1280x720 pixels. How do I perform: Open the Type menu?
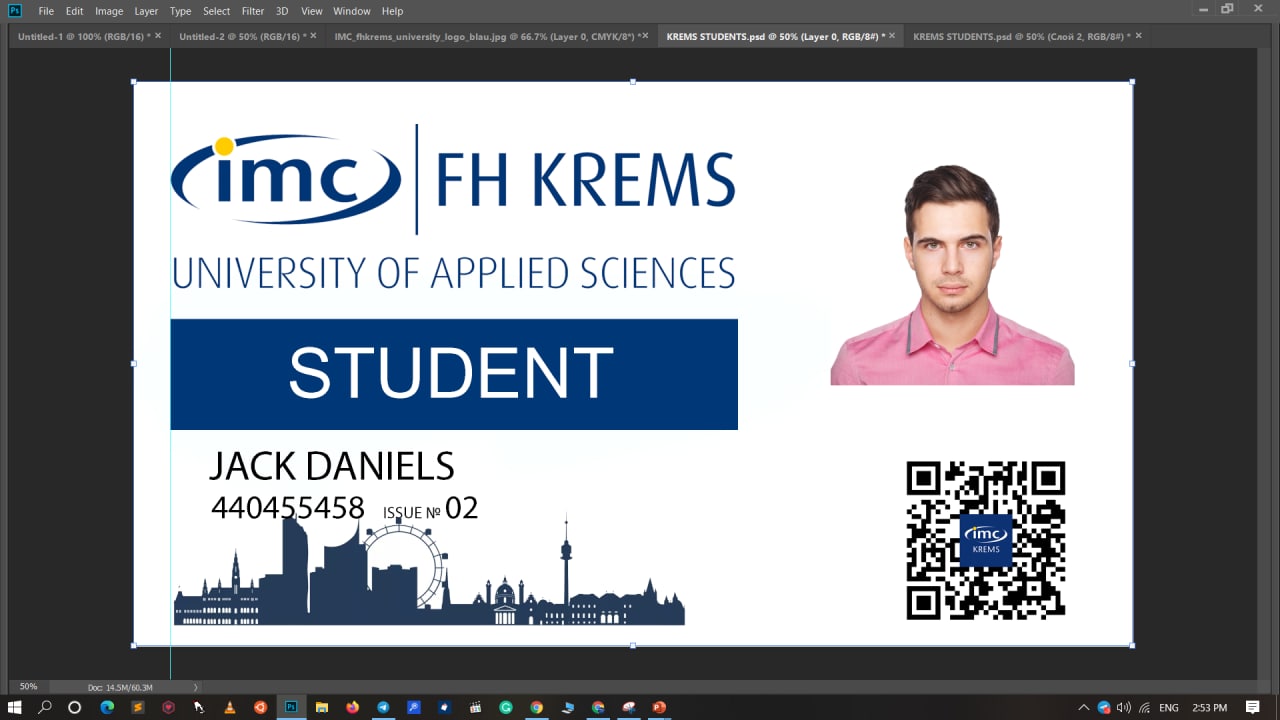tap(180, 11)
